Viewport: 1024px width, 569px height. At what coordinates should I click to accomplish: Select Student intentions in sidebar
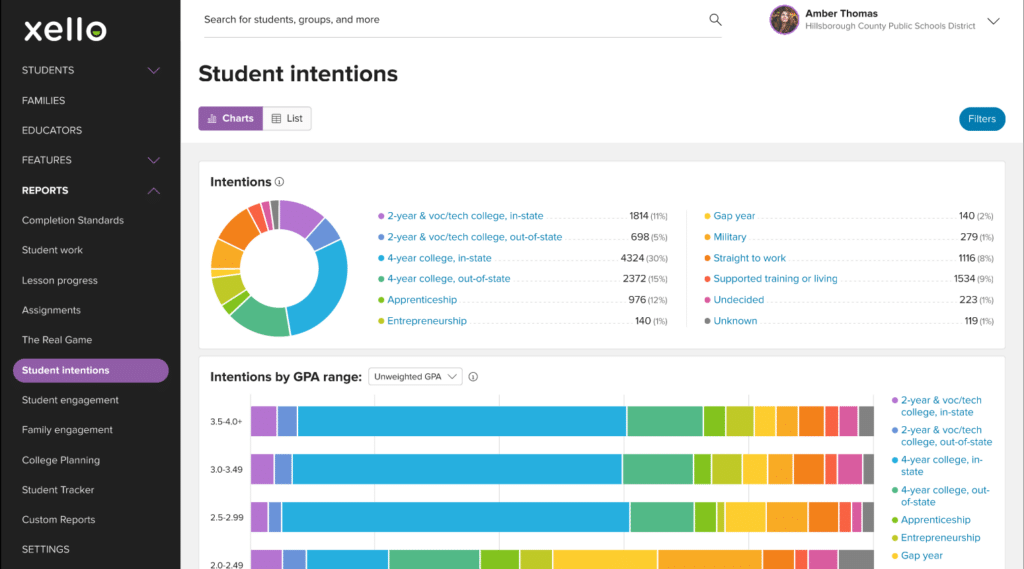[x=91, y=370]
